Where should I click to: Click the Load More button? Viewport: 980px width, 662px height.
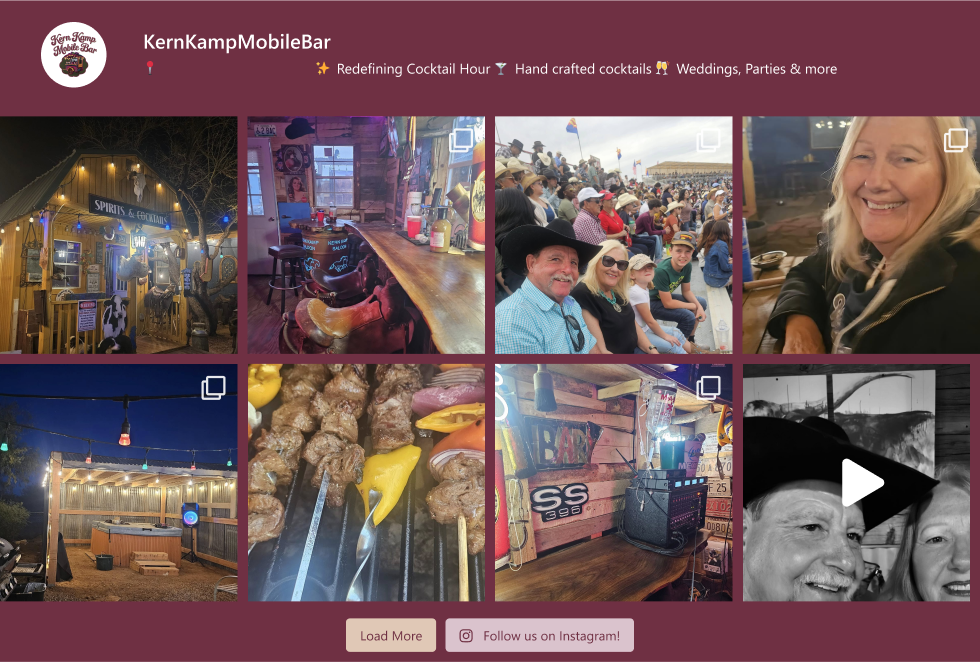pyautogui.click(x=391, y=636)
